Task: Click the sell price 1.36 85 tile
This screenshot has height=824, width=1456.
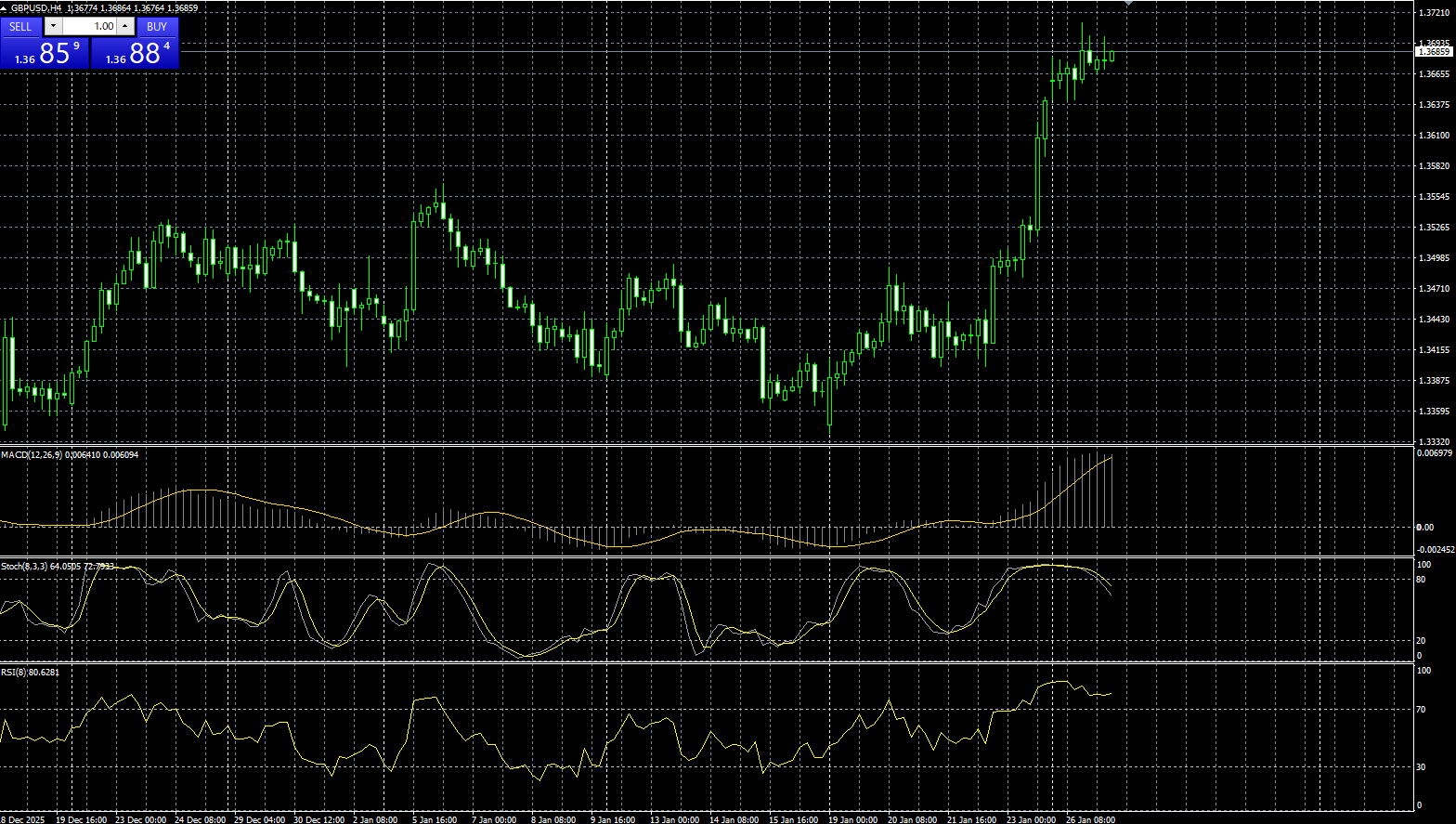Action: tap(45, 53)
